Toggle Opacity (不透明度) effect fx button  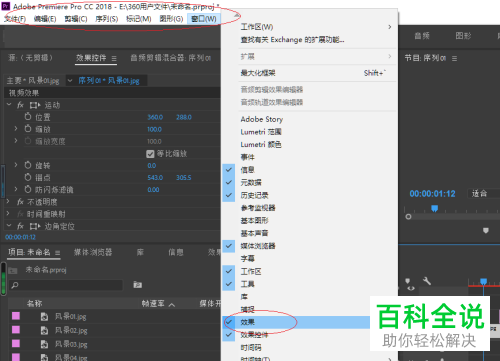[20, 202]
